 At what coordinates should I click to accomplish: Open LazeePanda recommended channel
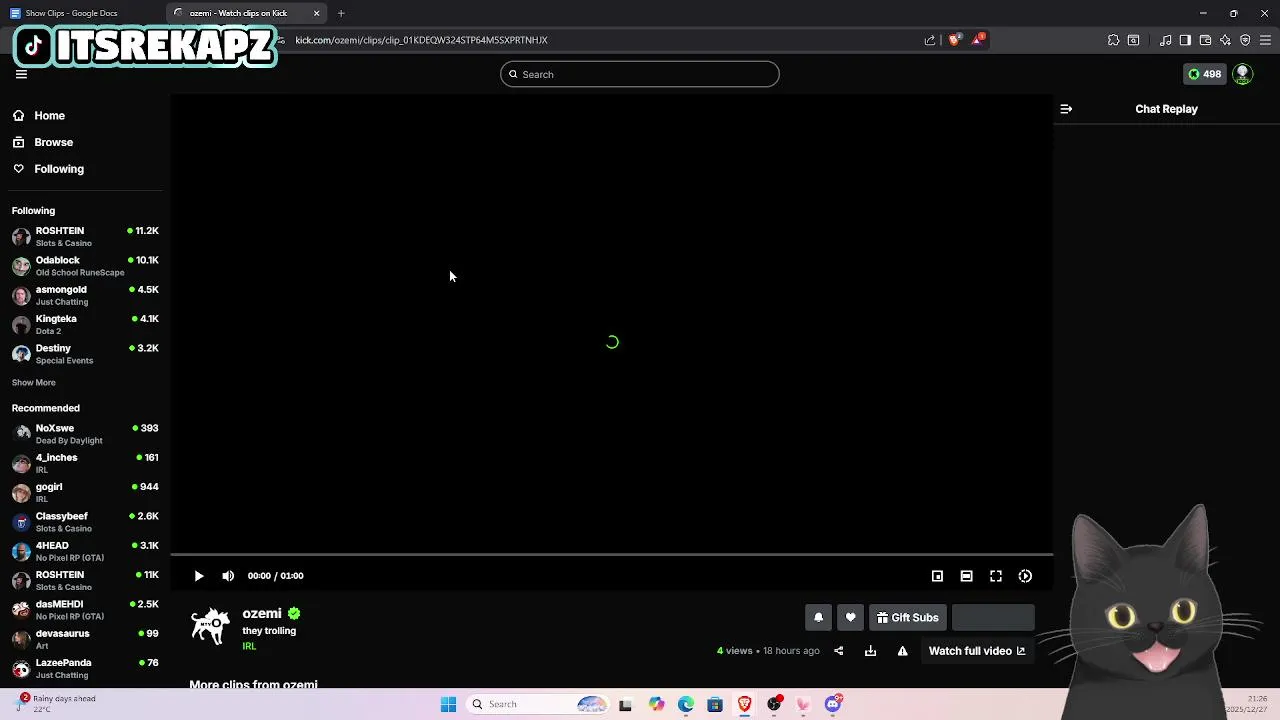tap(85, 668)
